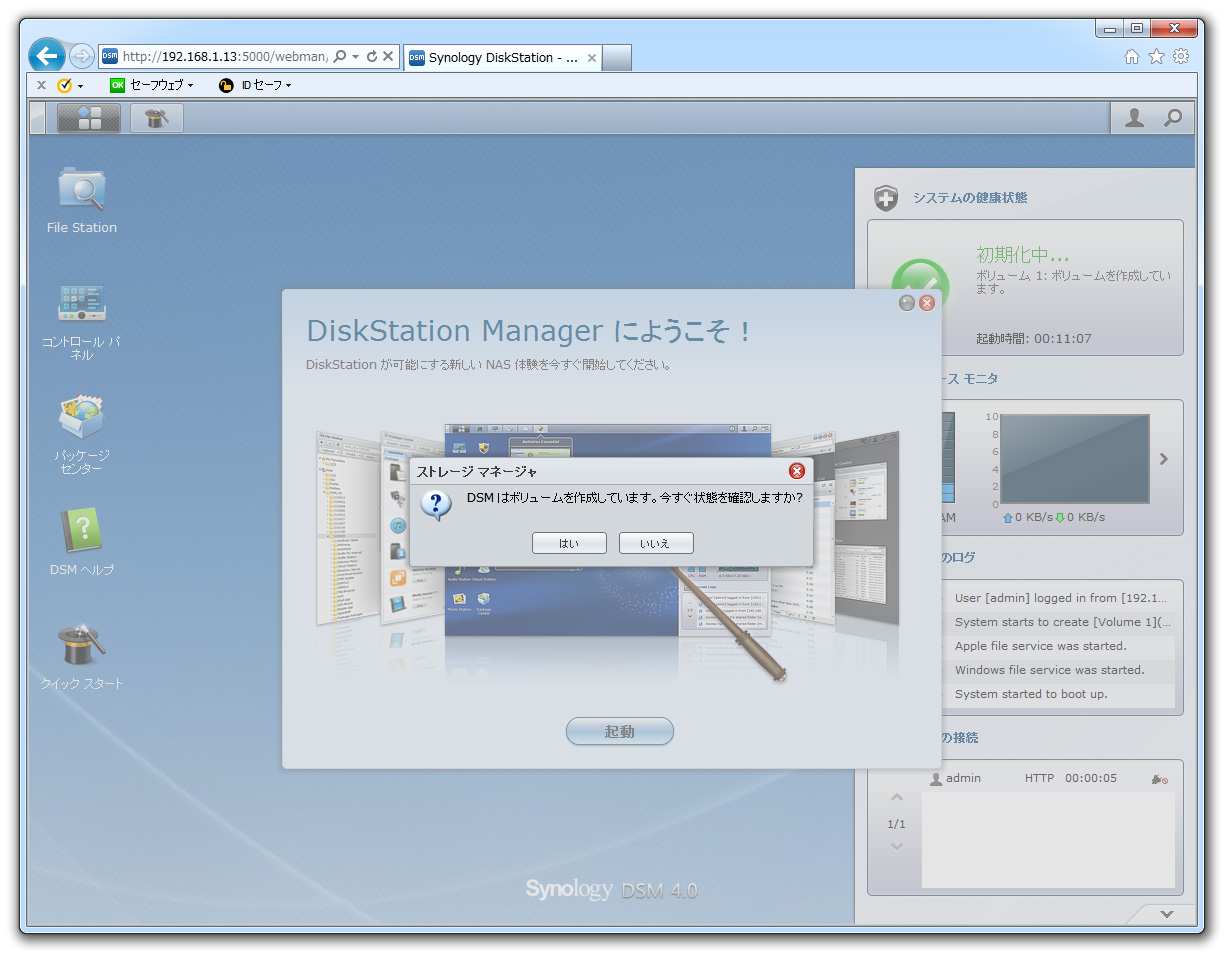Image resolution: width=1226 pixels, height=956 pixels.
Task: Go to next page of connected users
Action: [x=896, y=846]
